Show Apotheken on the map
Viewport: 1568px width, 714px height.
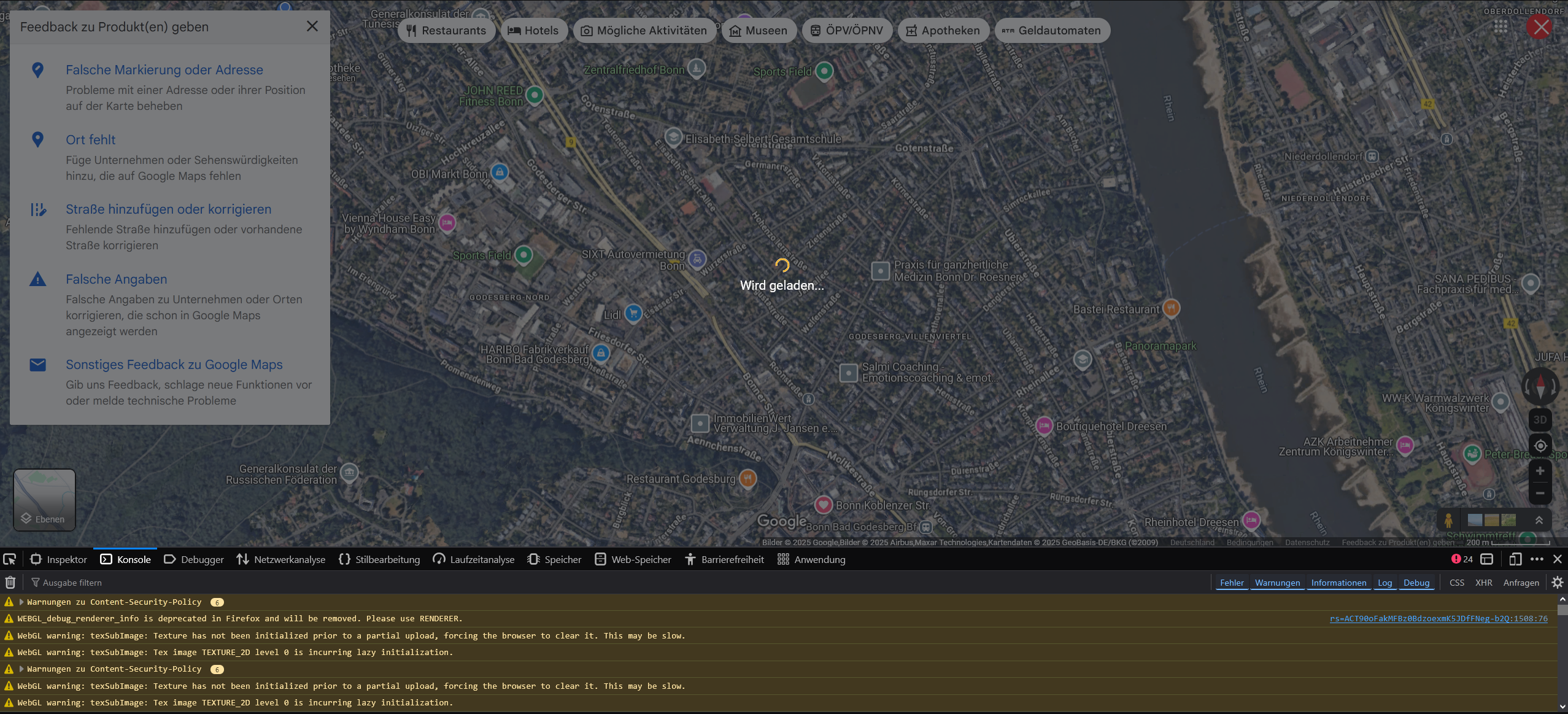[943, 31]
